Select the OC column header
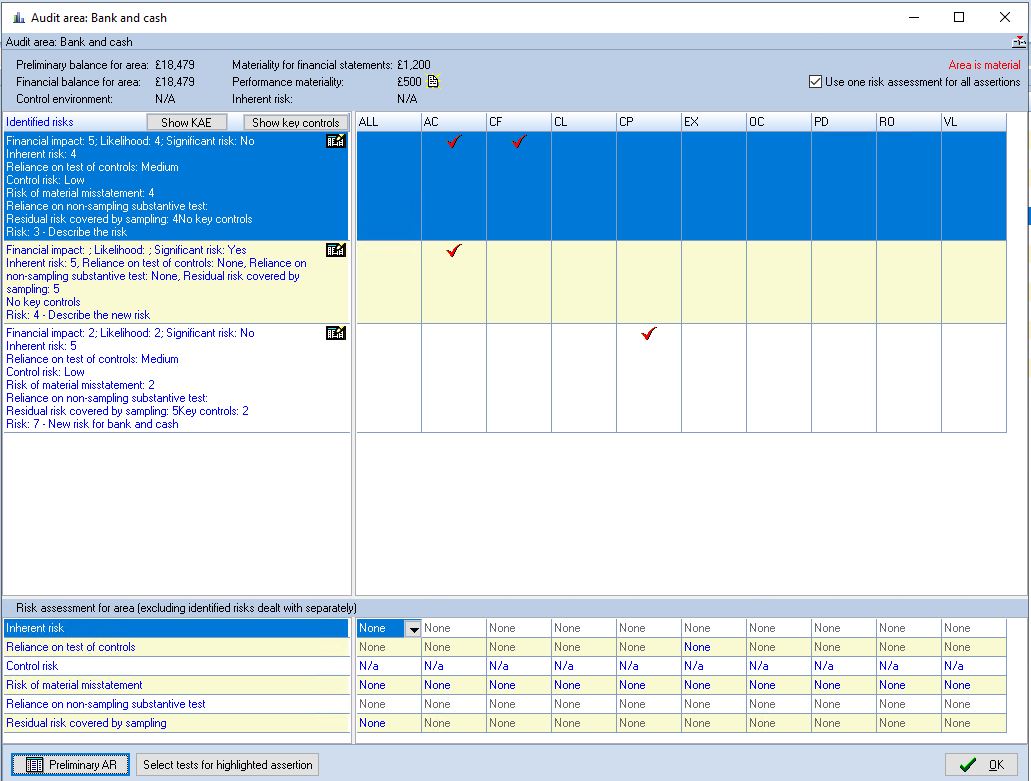 (x=779, y=122)
